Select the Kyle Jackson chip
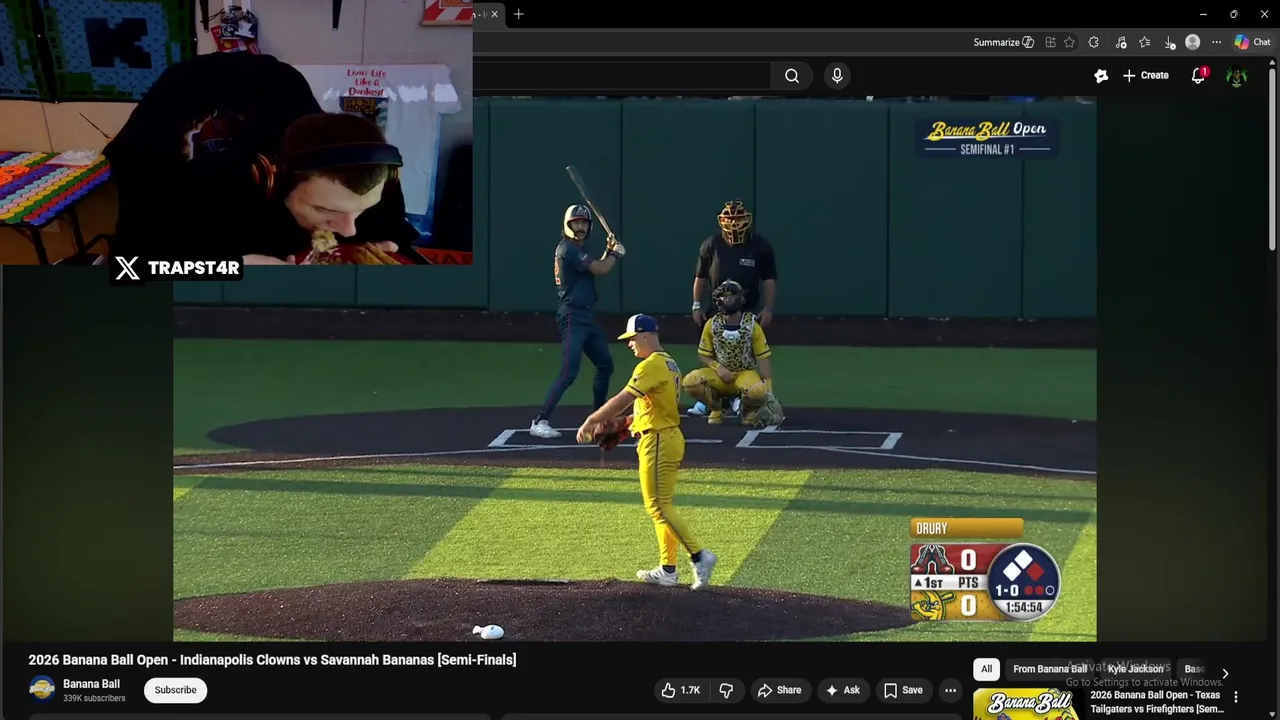The width and height of the screenshot is (1280, 720). coord(1135,669)
